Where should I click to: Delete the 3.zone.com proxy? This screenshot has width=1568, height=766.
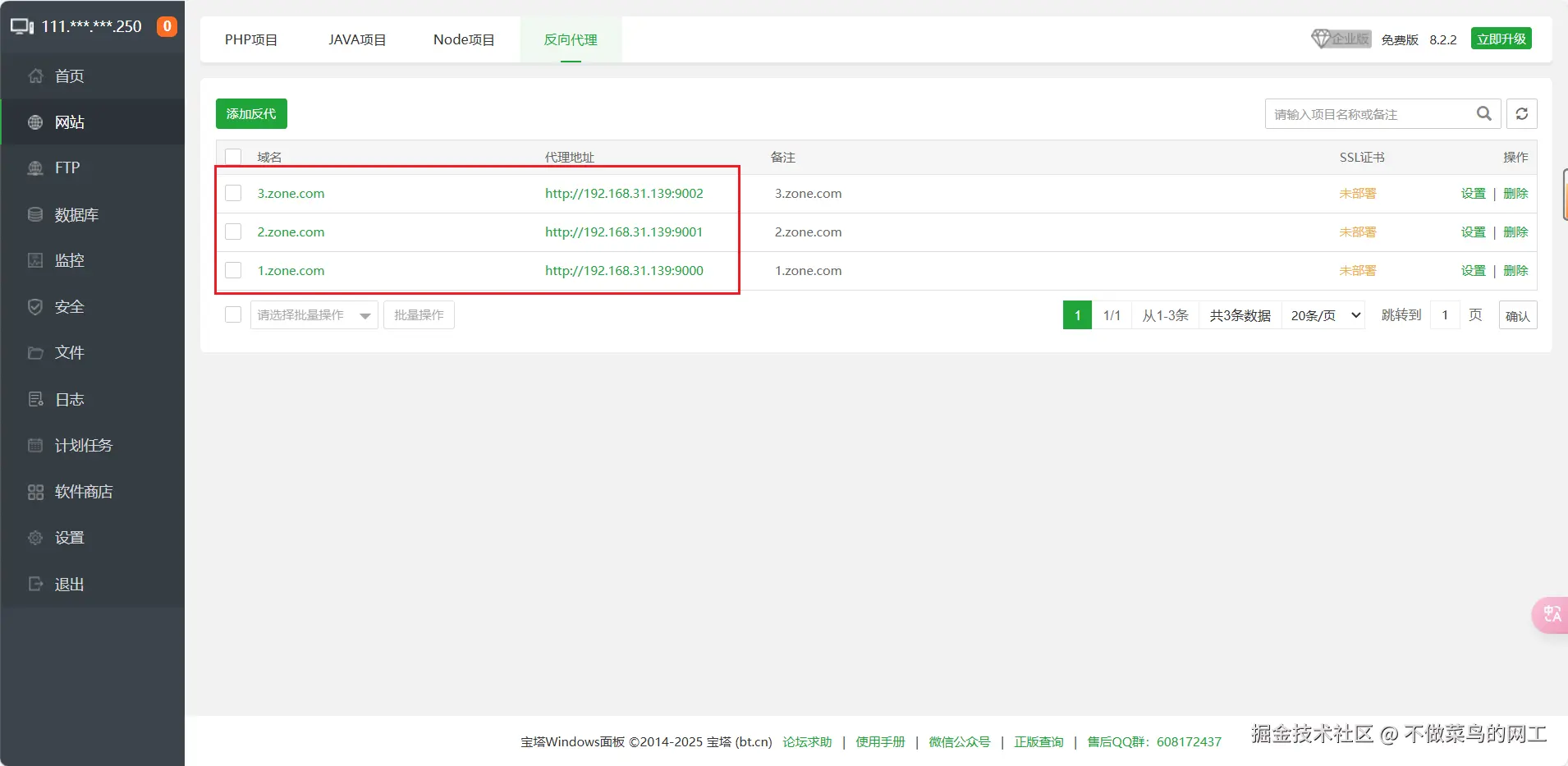(1515, 194)
